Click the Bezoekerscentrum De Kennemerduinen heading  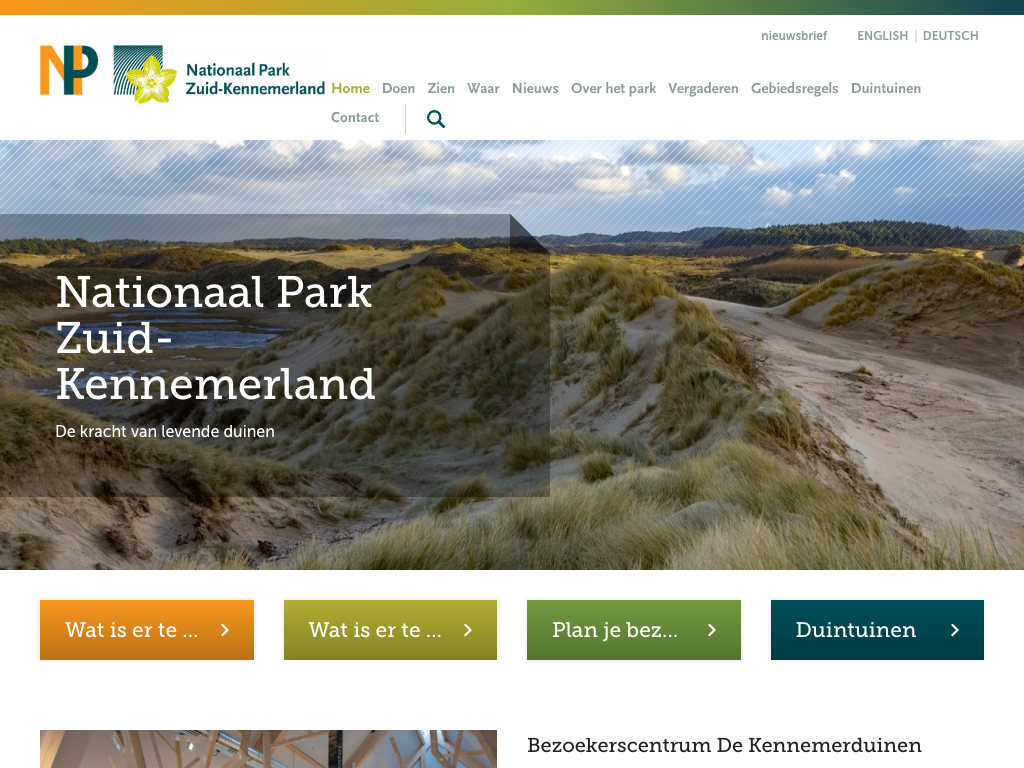click(724, 745)
